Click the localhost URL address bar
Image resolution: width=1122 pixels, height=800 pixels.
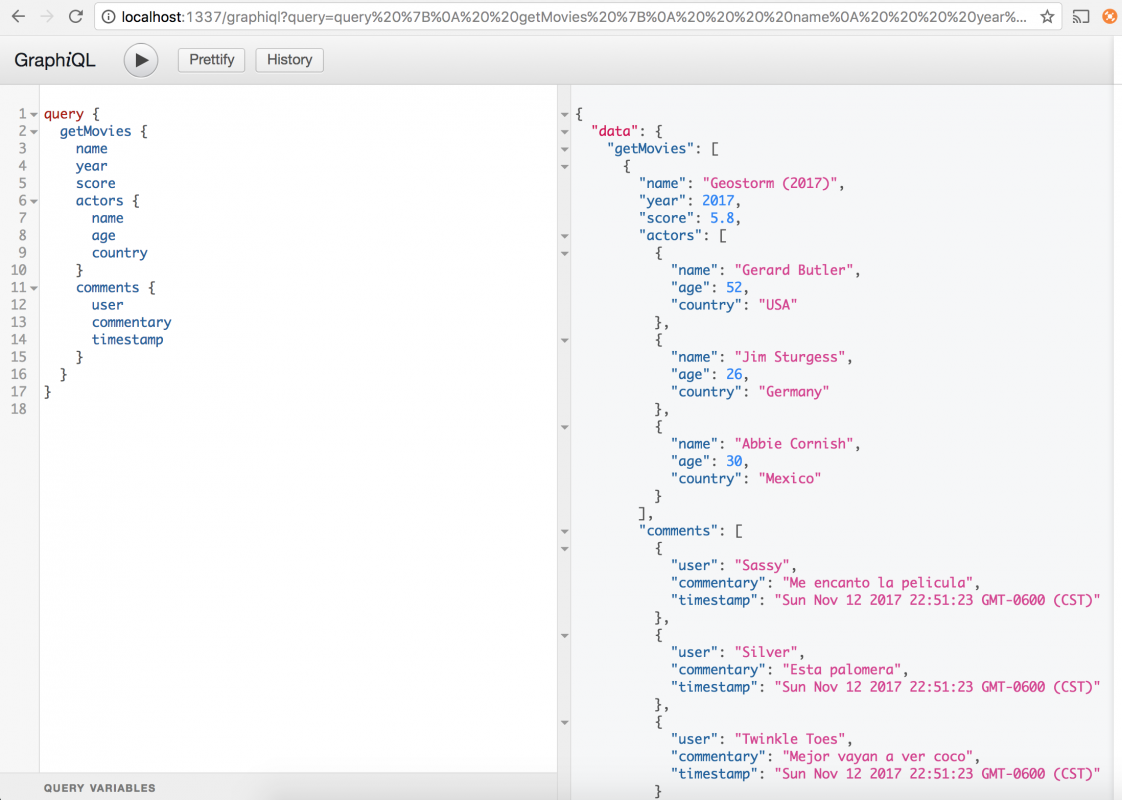click(x=570, y=17)
